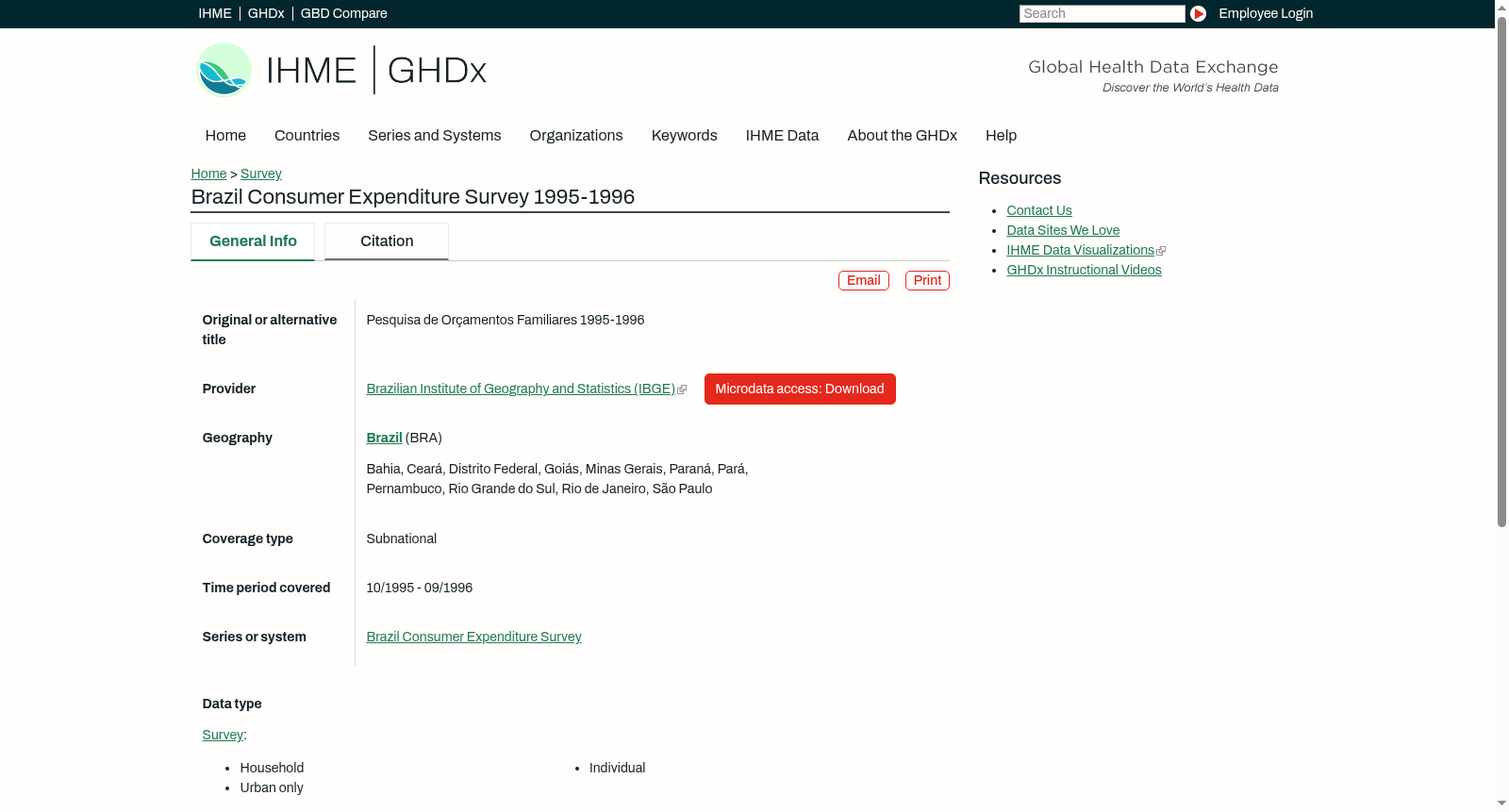The image size is (1509, 812).
Task: Click the time period 10/1995 - 09/1996
Action: 419,588
